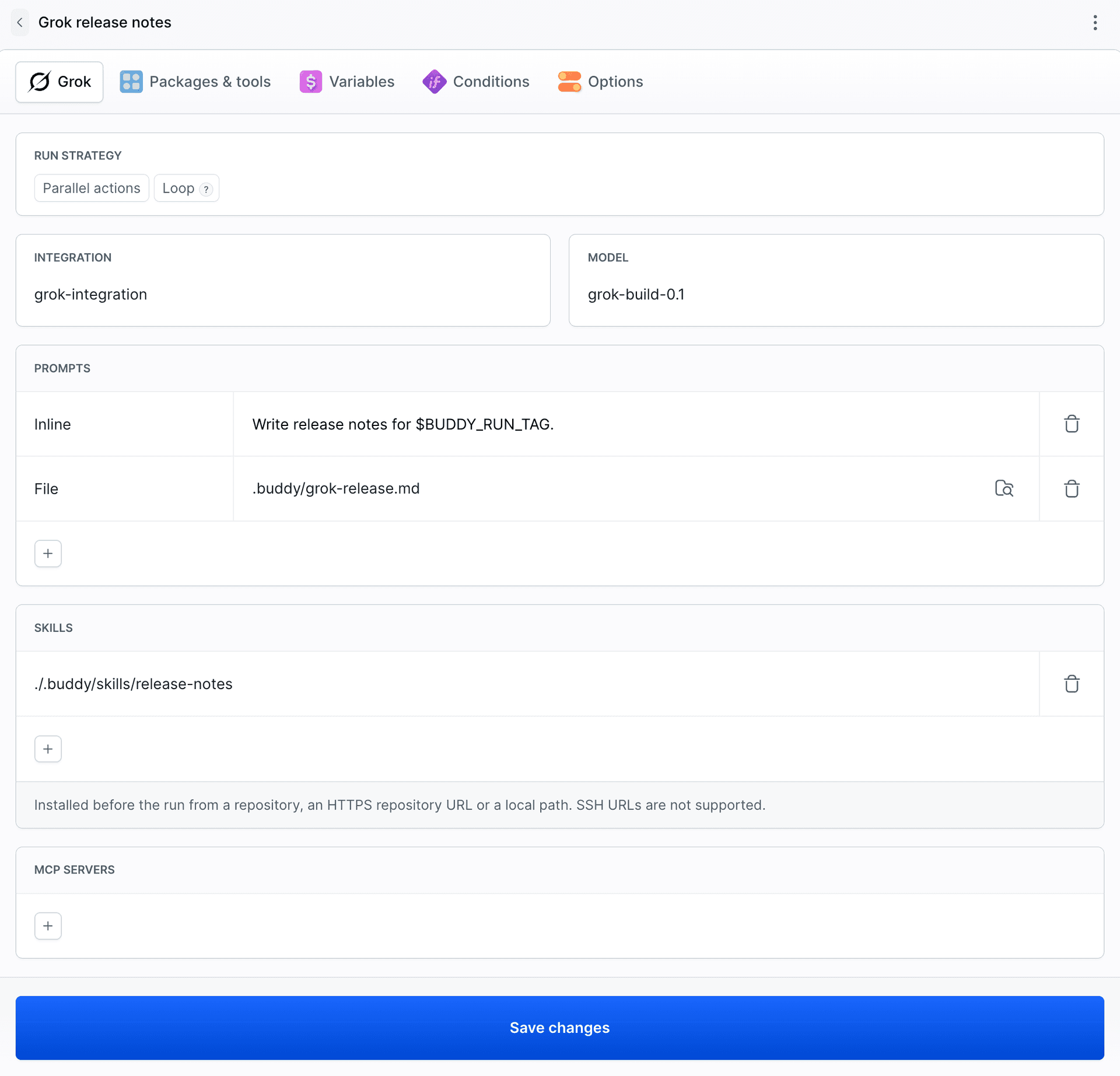Image resolution: width=1120 pixels, height=1076 pixels.
Task: Edit the ./.buddy/skills/release-notes skill path
Action: click(x=527, y=684)
